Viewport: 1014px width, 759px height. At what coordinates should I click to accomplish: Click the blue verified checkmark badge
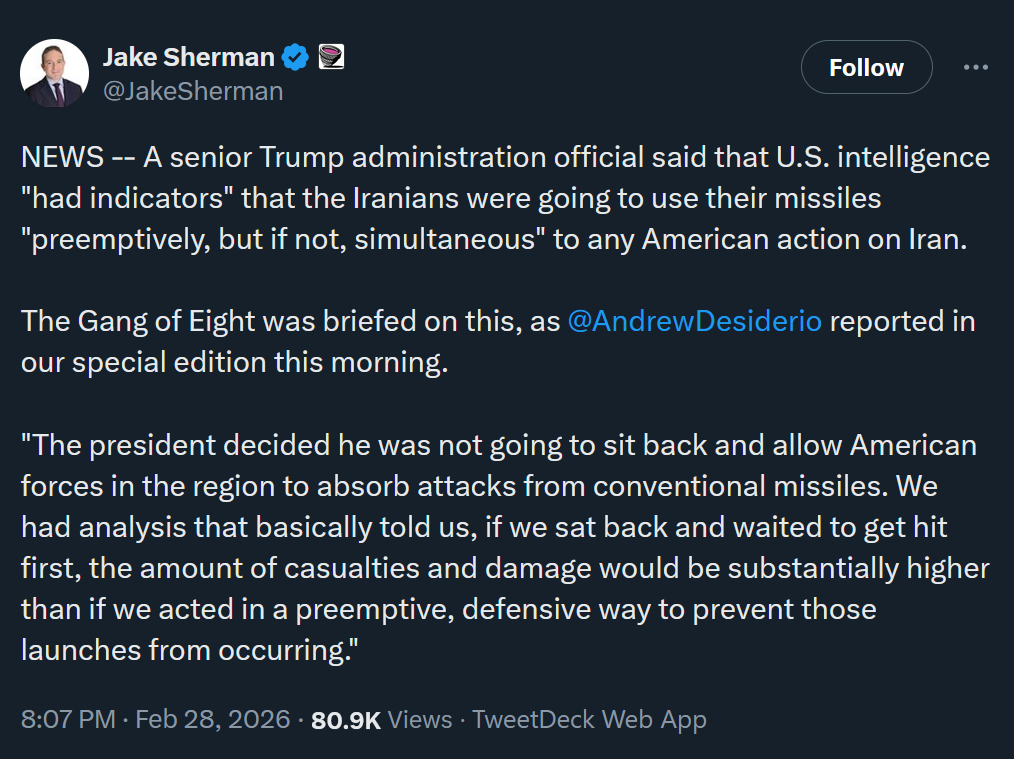point(294,57)
